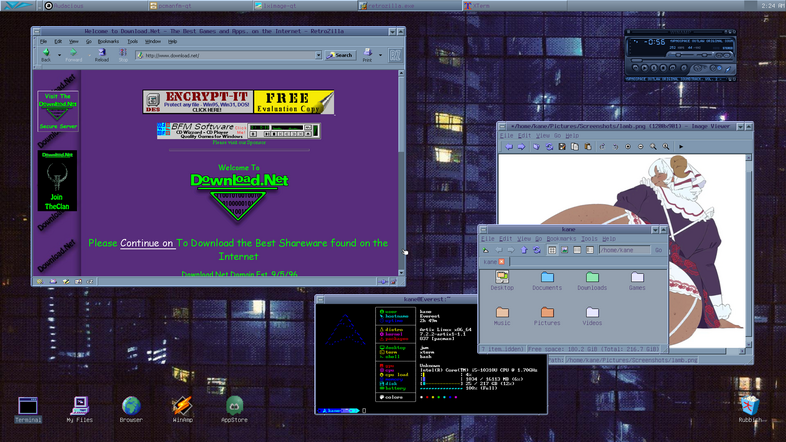
Task: Open the Back history dropdown arrow in RetroZilla
Action: point(59,55)
